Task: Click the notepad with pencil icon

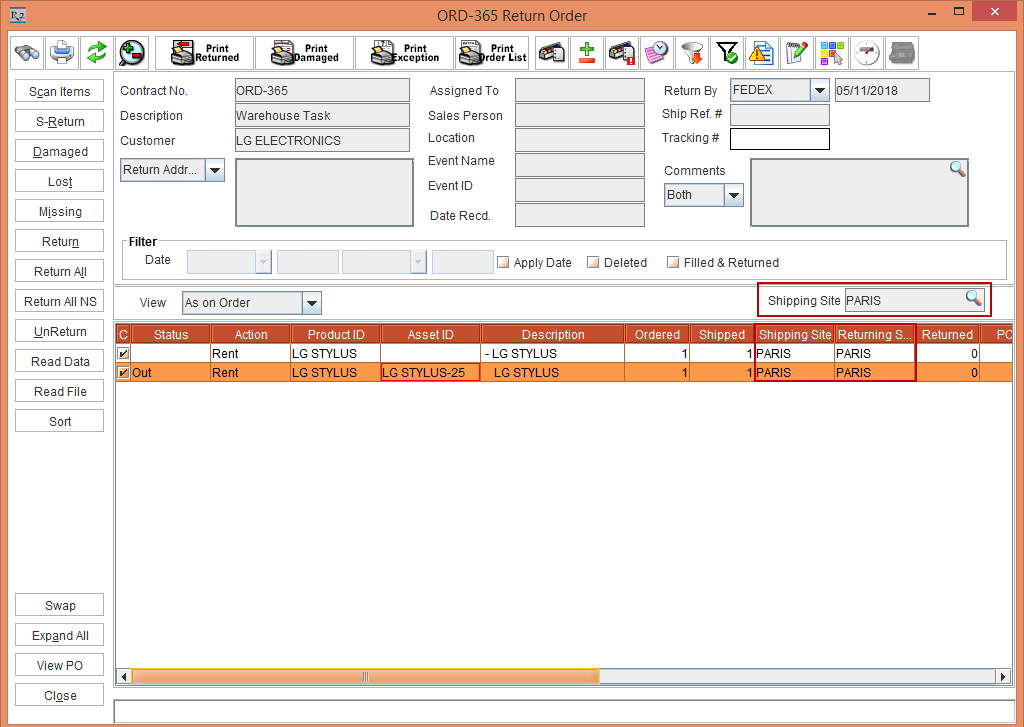Action: [796, 53]
